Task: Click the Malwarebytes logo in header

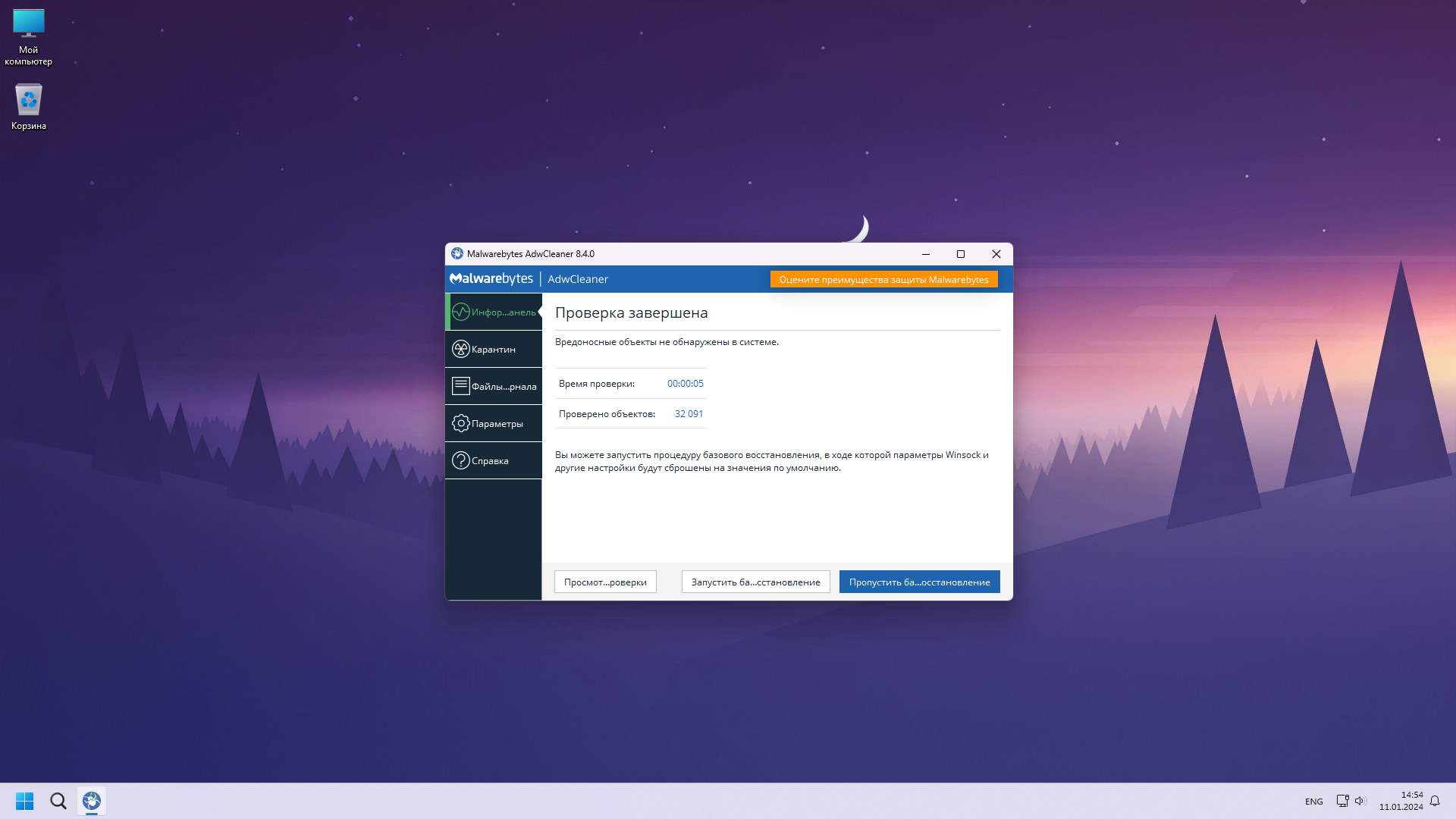Action: (491, 279)
